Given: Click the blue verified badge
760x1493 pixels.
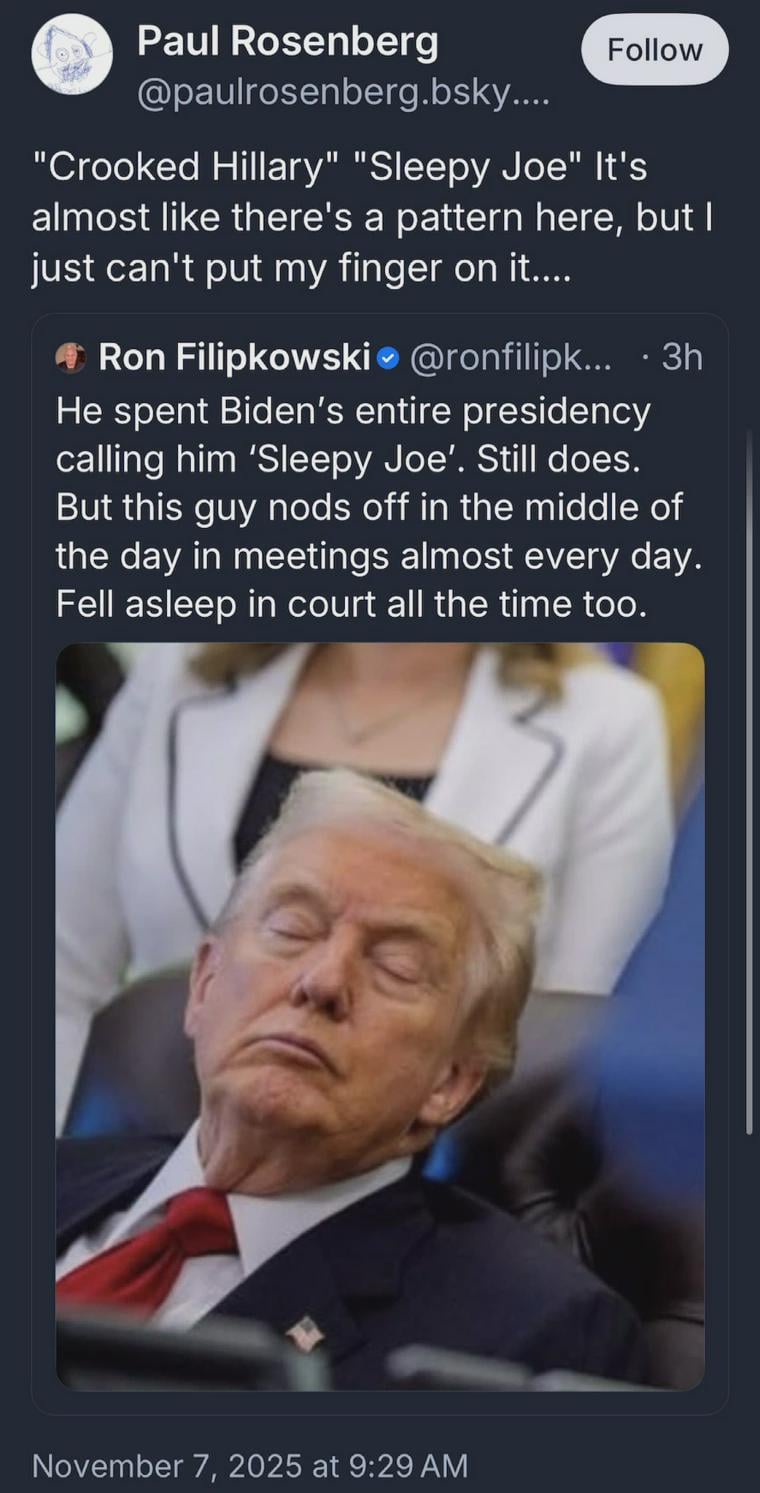Looking at the screenshot, I should click(x=388, y=358).
